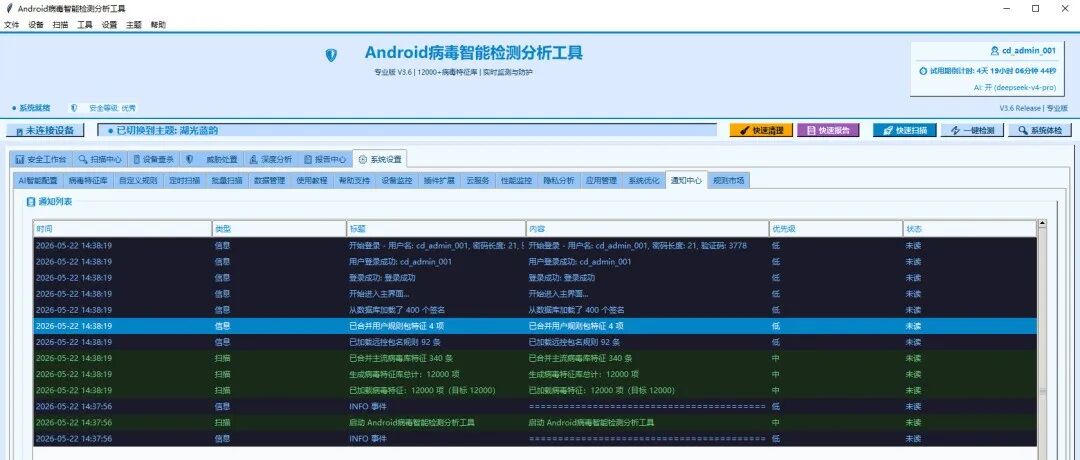Switch to the 批量扫描 sub-tab
The height and width of the screenshot is (460, 1080).
point(227,181)
